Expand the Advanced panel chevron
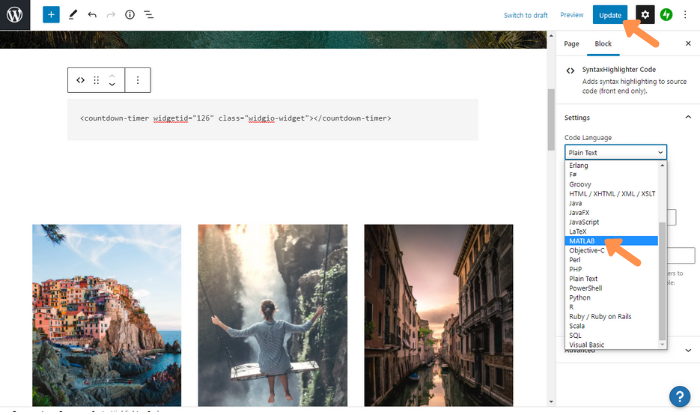 688,350
